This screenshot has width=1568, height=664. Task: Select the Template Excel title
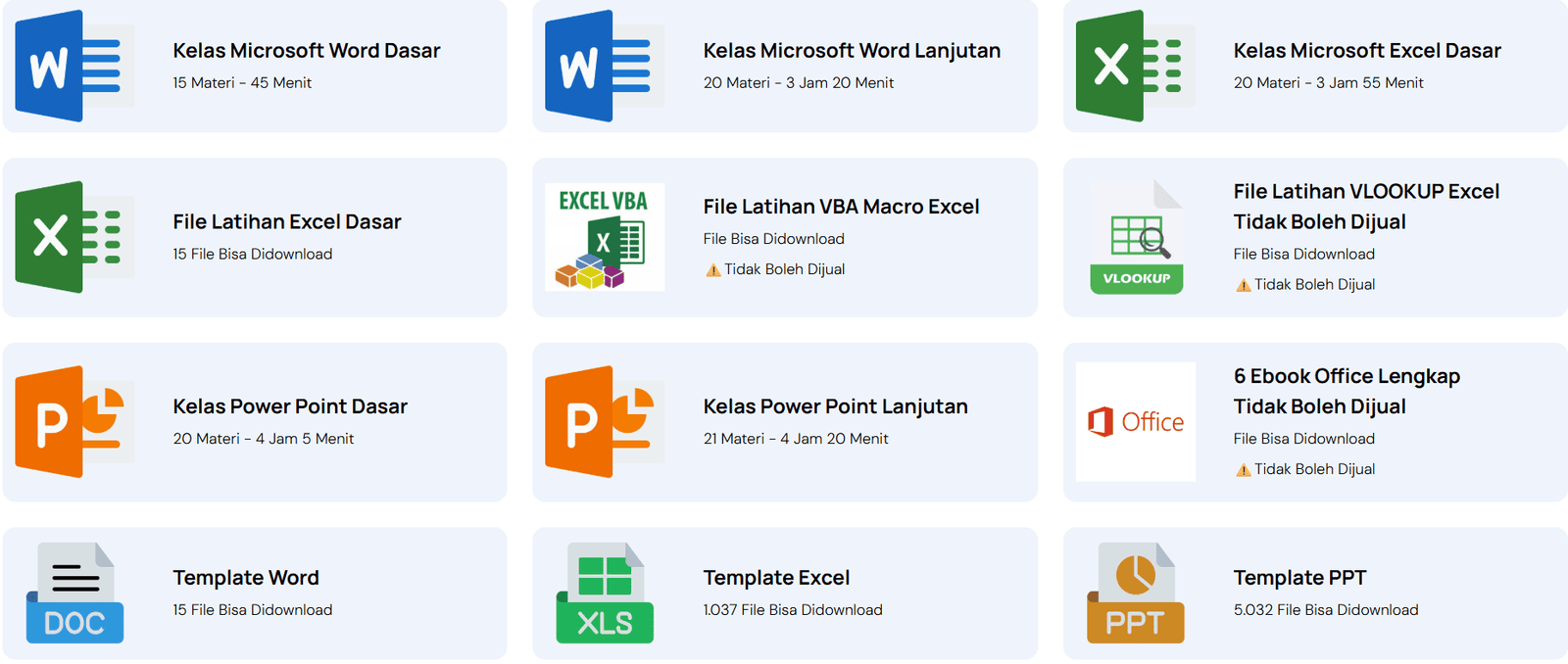click(775, 578)
